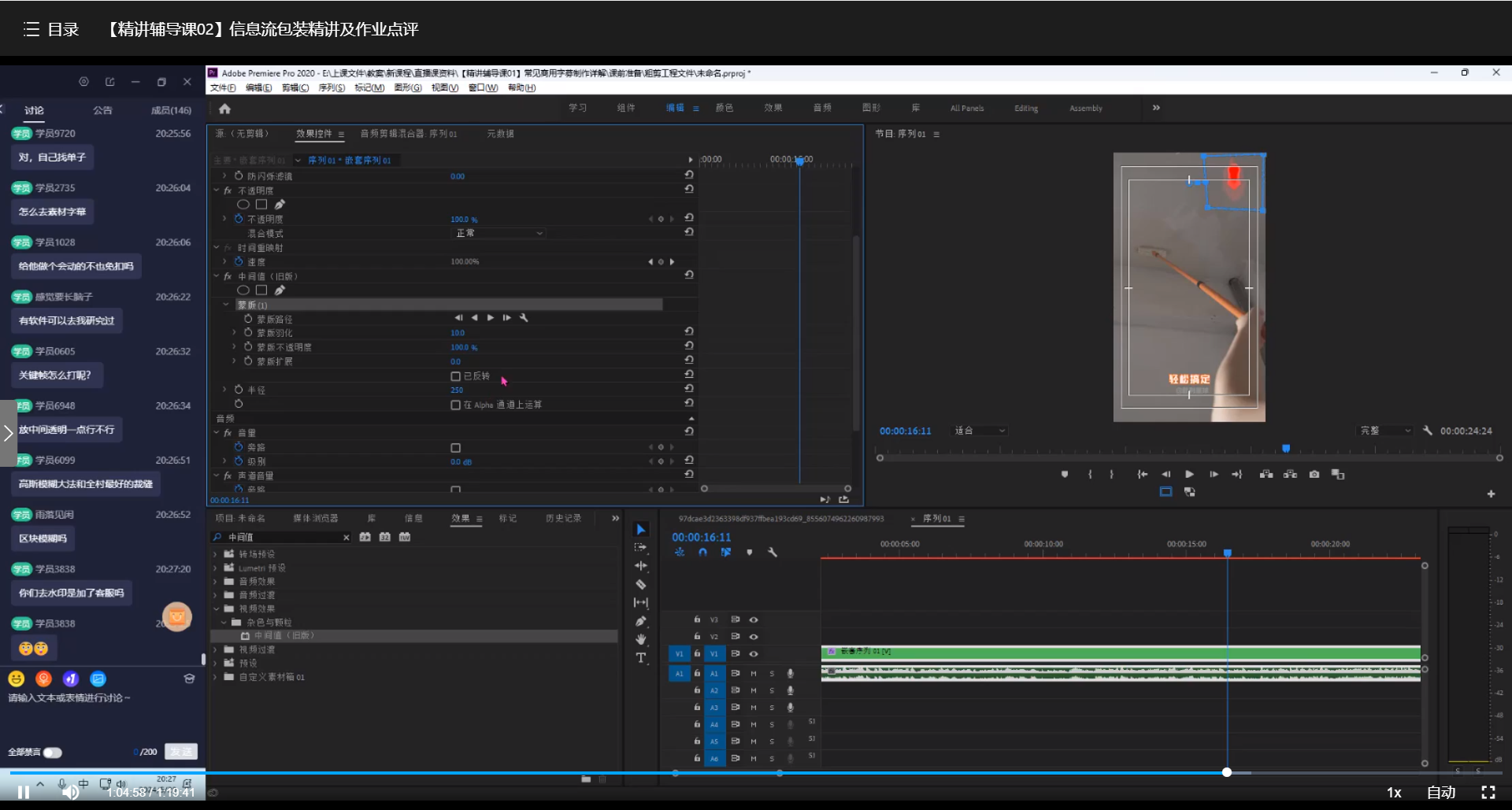Toggle V1 track visibility eye
The image size is (1512, 810).
click(754, 654)
